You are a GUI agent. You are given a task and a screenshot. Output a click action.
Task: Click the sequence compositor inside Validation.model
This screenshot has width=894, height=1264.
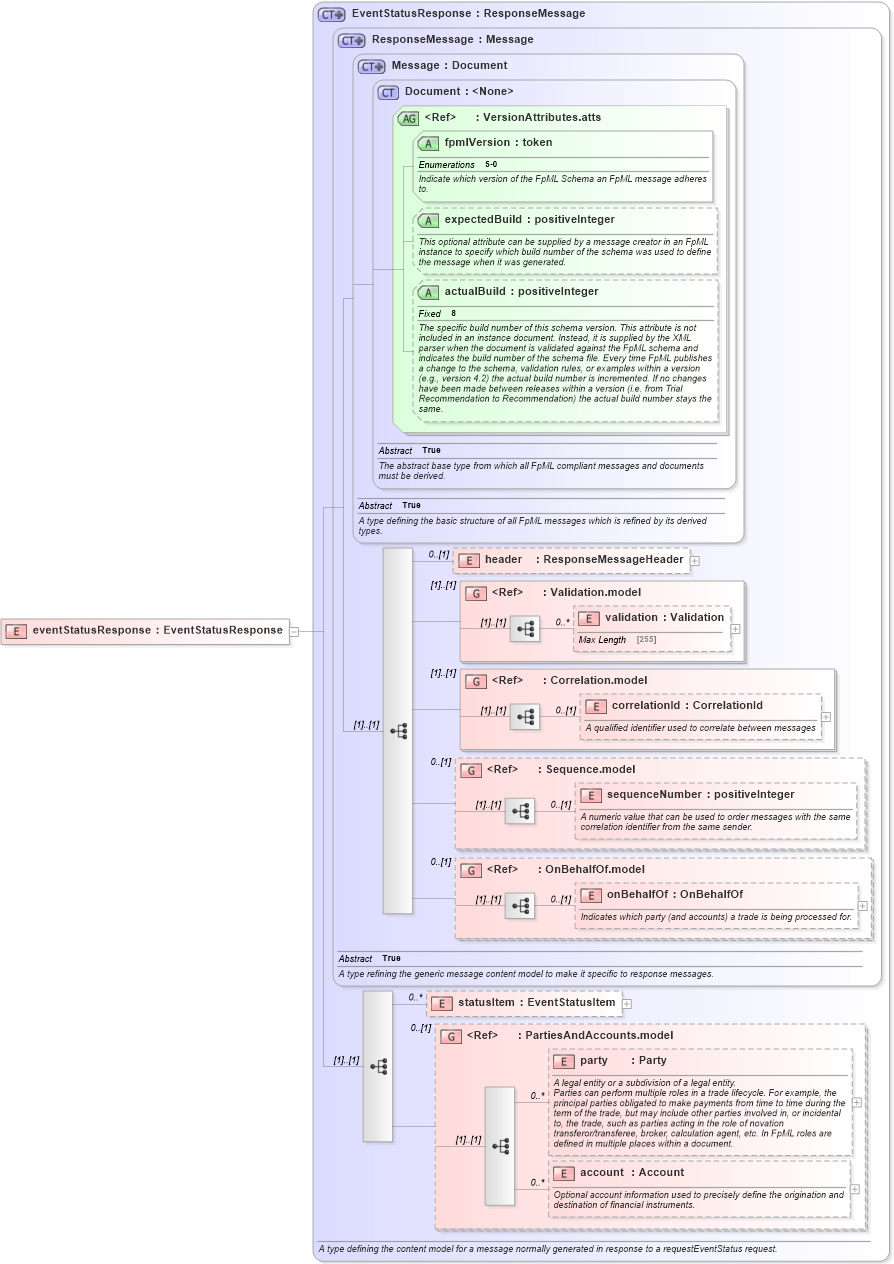coord(524,629)
